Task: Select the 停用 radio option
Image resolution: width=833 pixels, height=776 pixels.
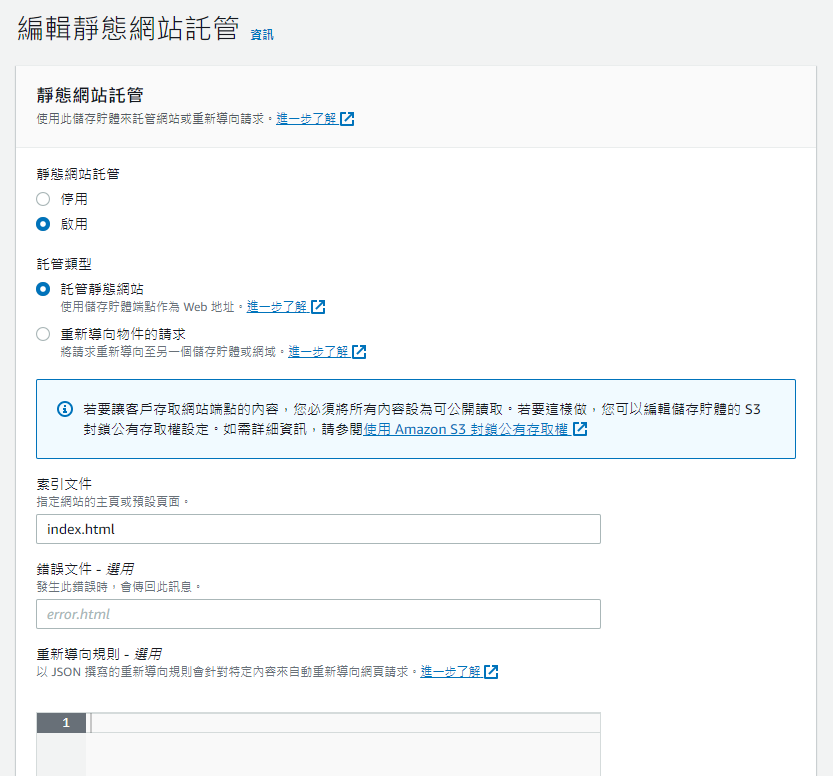Action: [x=43, y=199]
